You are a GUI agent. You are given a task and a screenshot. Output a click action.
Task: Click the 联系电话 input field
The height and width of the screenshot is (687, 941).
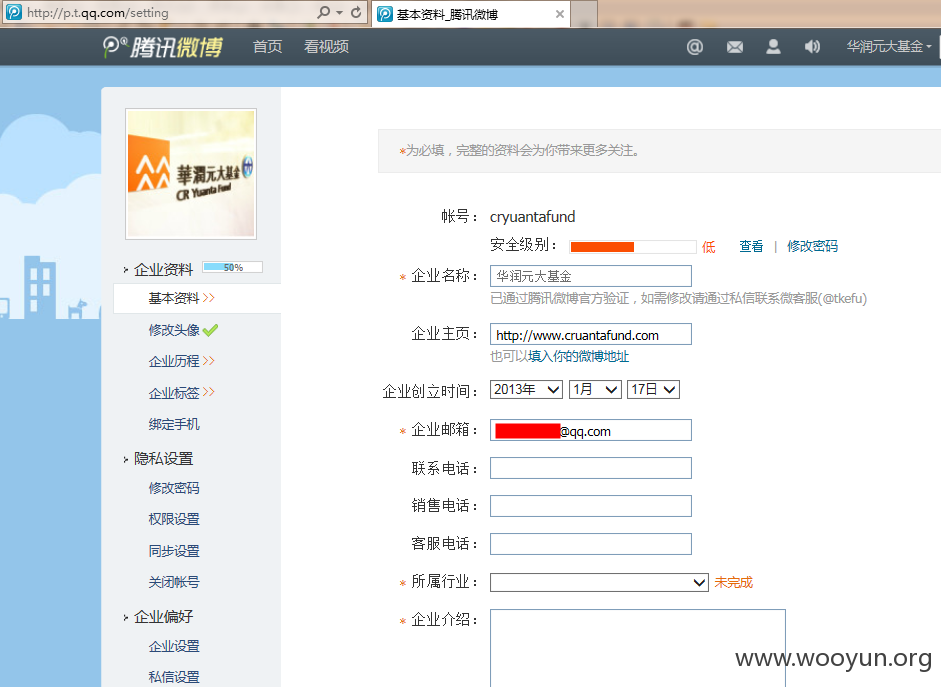tap(591, 468)
